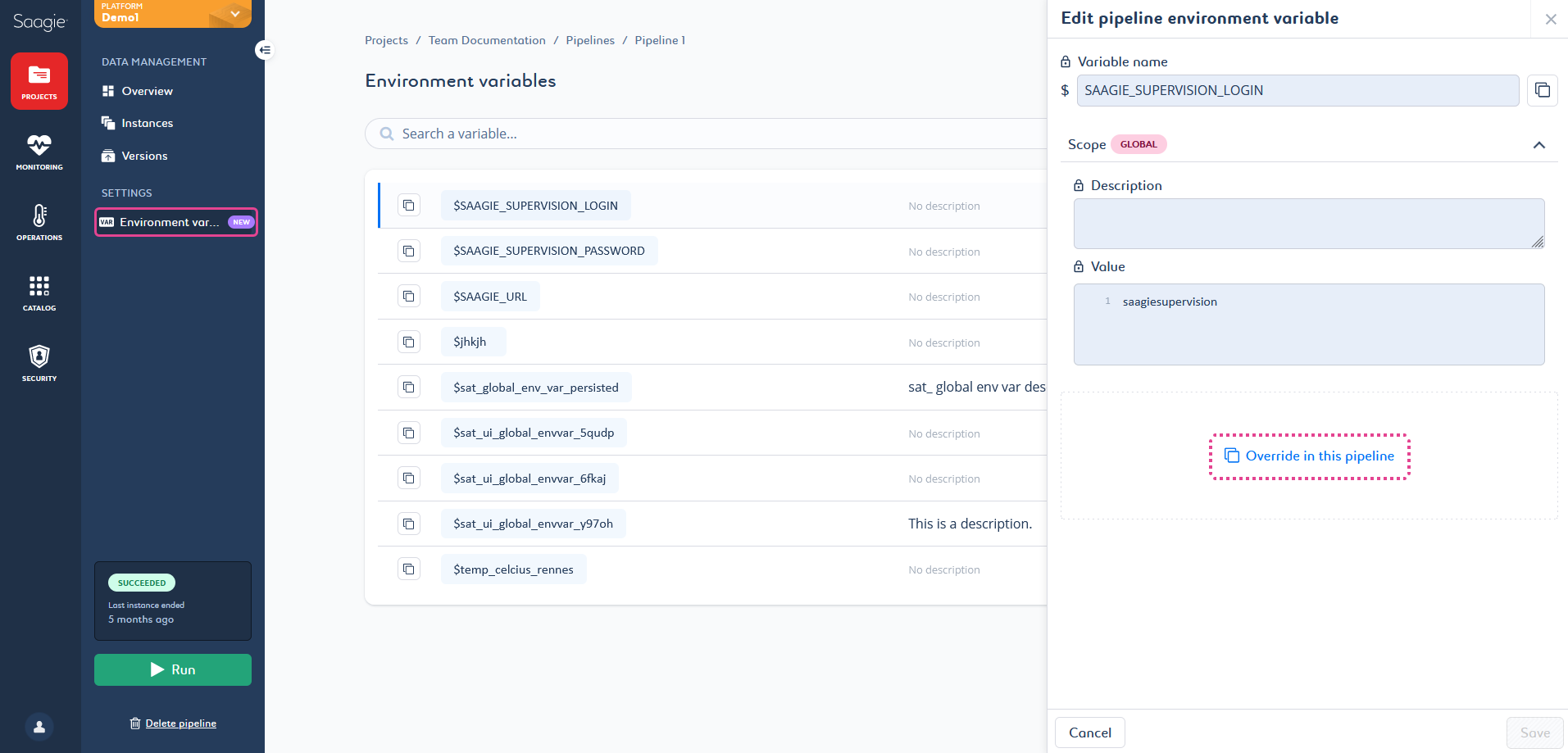This screenshot has width=1568, height=753.
Task: Select $sat_ui_global_envvar_y97oh variable
Action: (x=533, y=524)
